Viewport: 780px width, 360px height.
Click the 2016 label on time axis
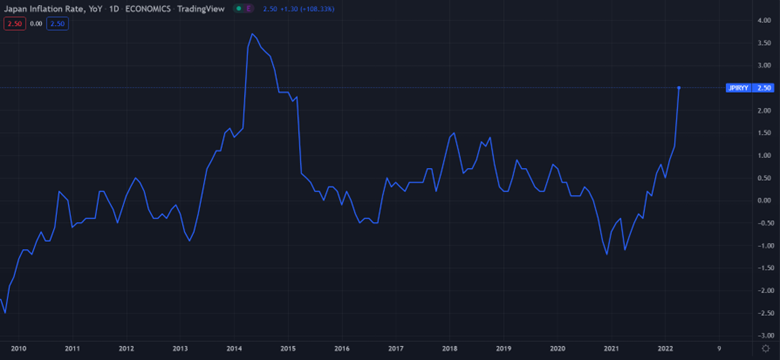342,348
